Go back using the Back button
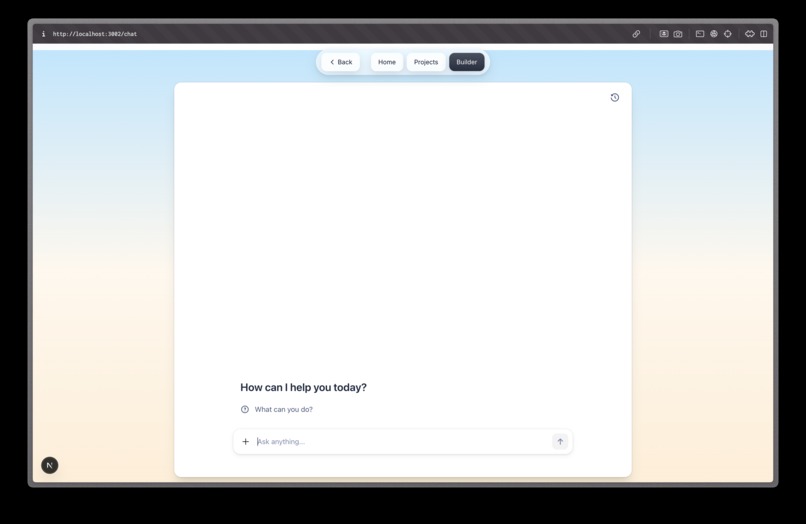Viewport: 806px width, 524px height. click(341, 62)
